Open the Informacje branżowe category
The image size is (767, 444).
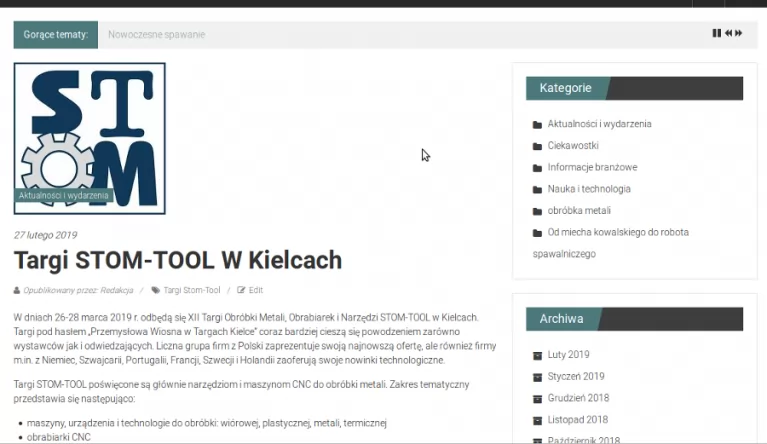(x=592, y=167)
